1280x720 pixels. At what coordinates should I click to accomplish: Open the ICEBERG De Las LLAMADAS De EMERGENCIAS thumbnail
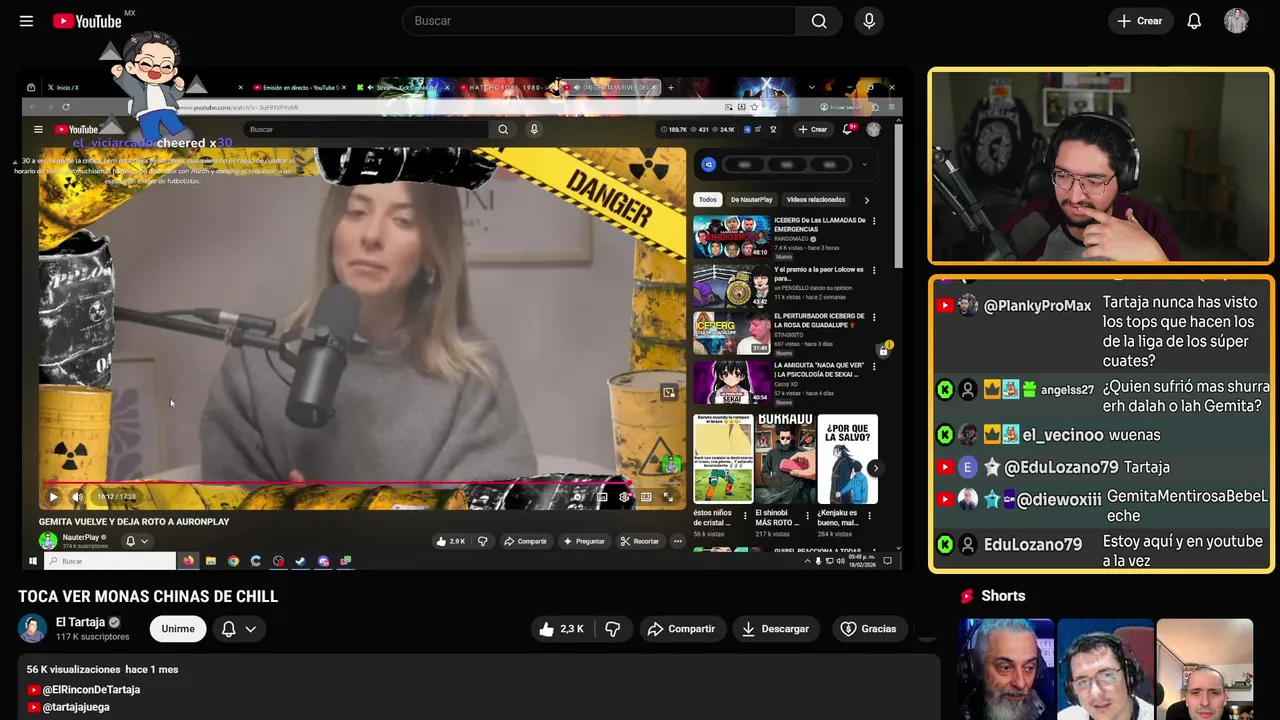(x=732, y=237)
